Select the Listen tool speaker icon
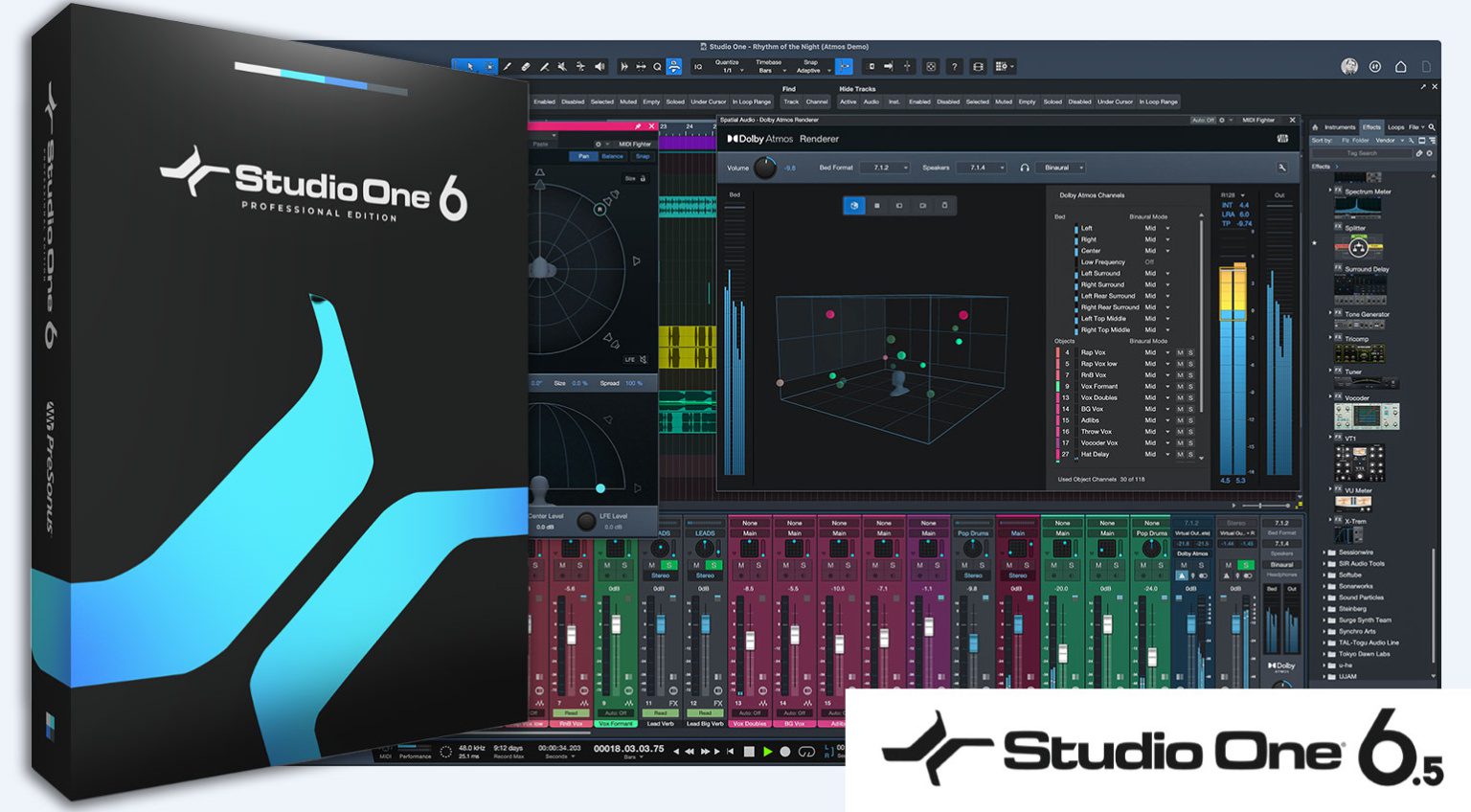The image size is (1471, 812). 599,66
